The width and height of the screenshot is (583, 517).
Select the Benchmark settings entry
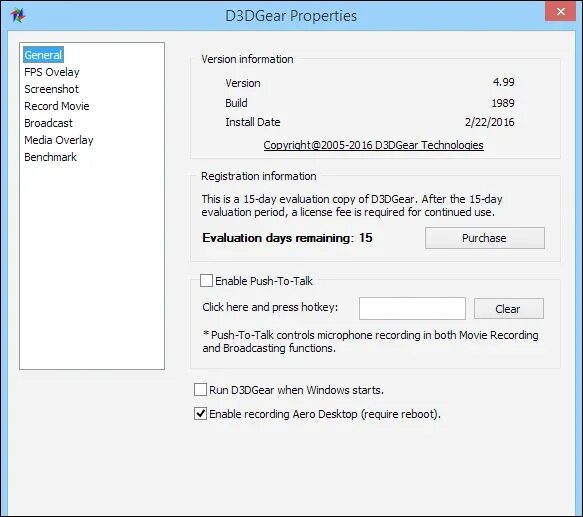(50, 157)
